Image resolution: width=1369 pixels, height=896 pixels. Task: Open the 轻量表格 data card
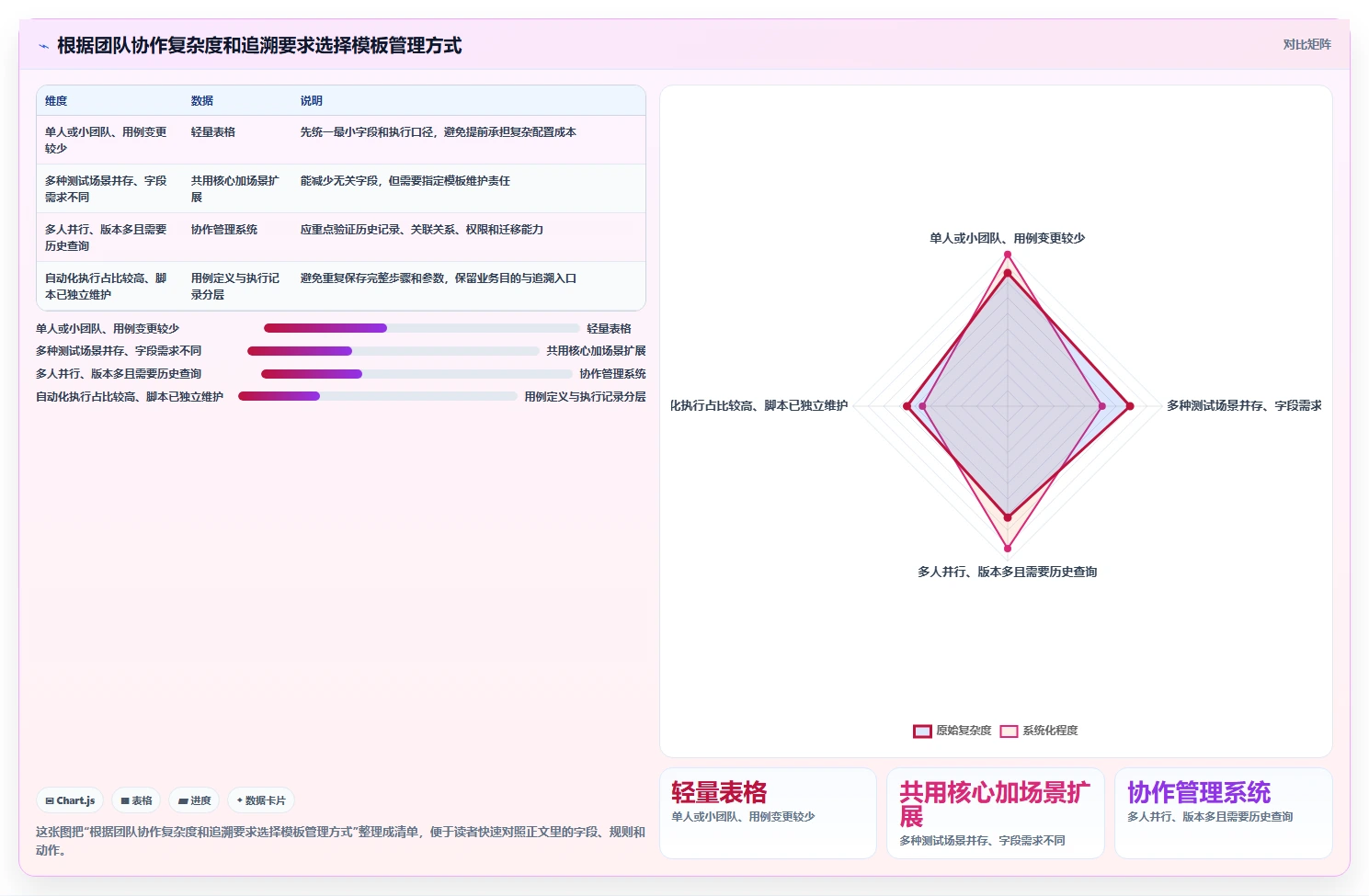(x=768, y=813)
